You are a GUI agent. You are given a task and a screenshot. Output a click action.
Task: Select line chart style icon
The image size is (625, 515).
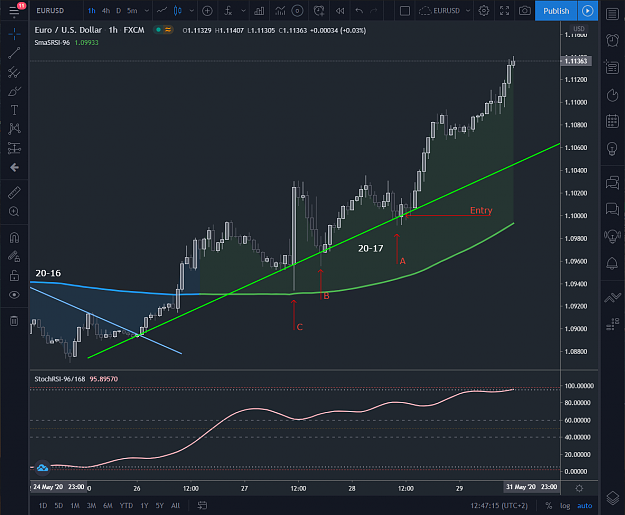pos(162,11)
